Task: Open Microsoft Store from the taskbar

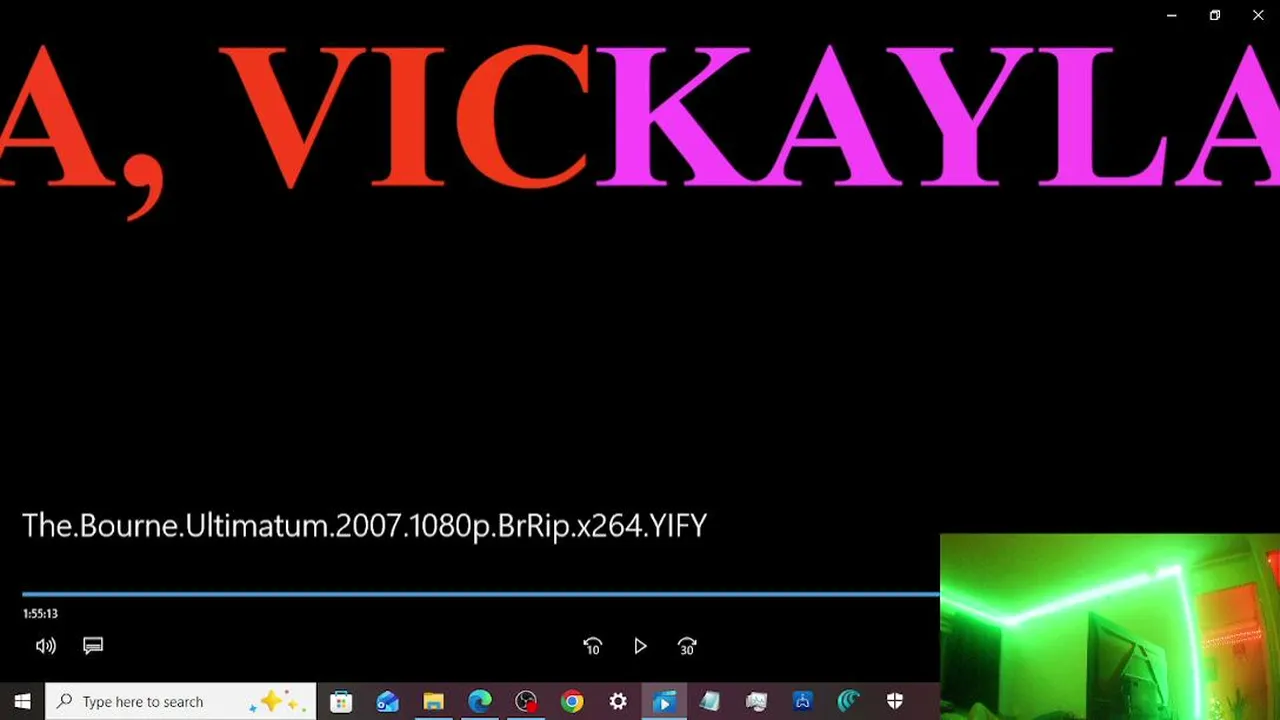Action: (341, 702)
